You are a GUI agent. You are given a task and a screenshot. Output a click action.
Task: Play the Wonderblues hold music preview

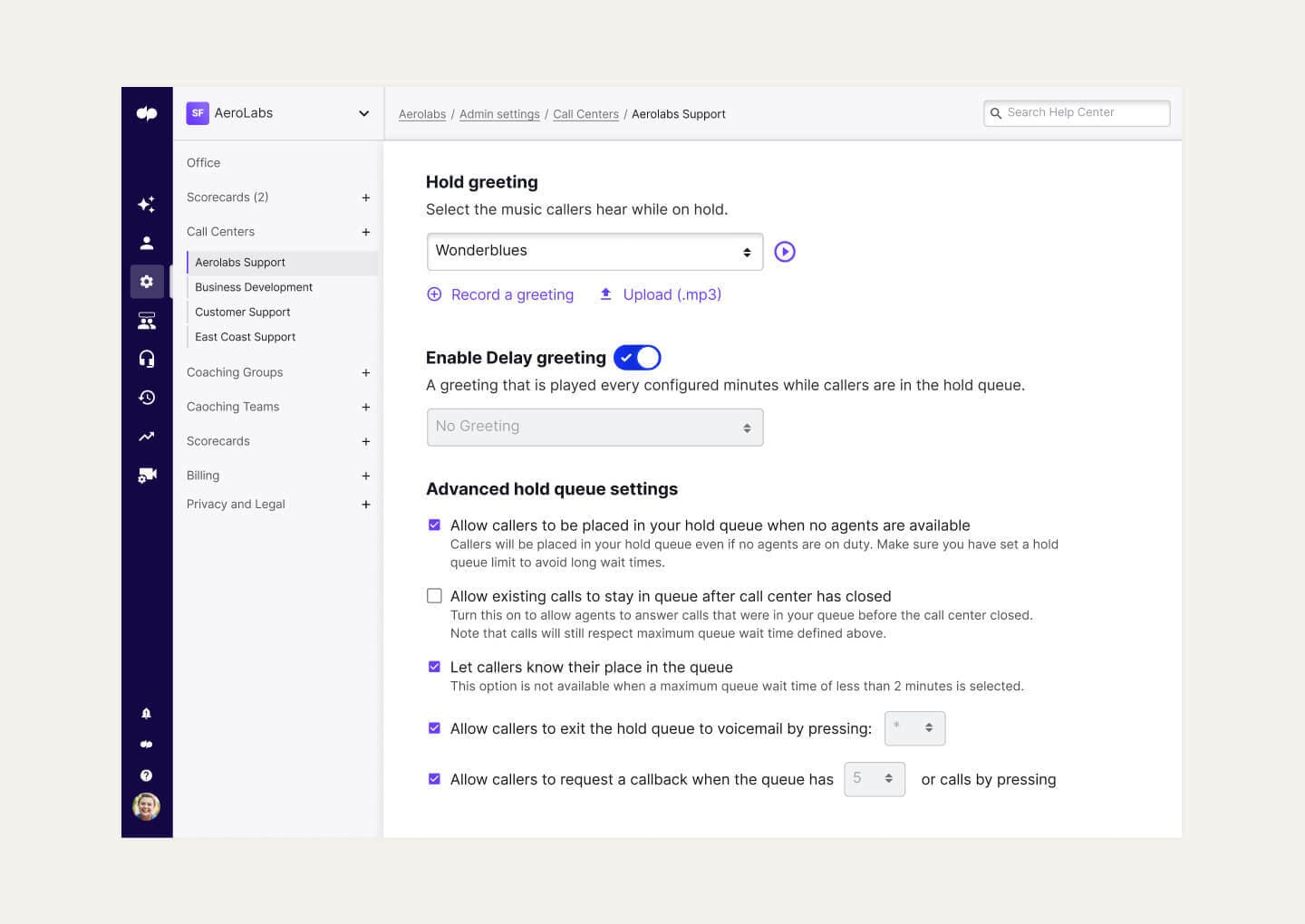click(x=785, y=252)
